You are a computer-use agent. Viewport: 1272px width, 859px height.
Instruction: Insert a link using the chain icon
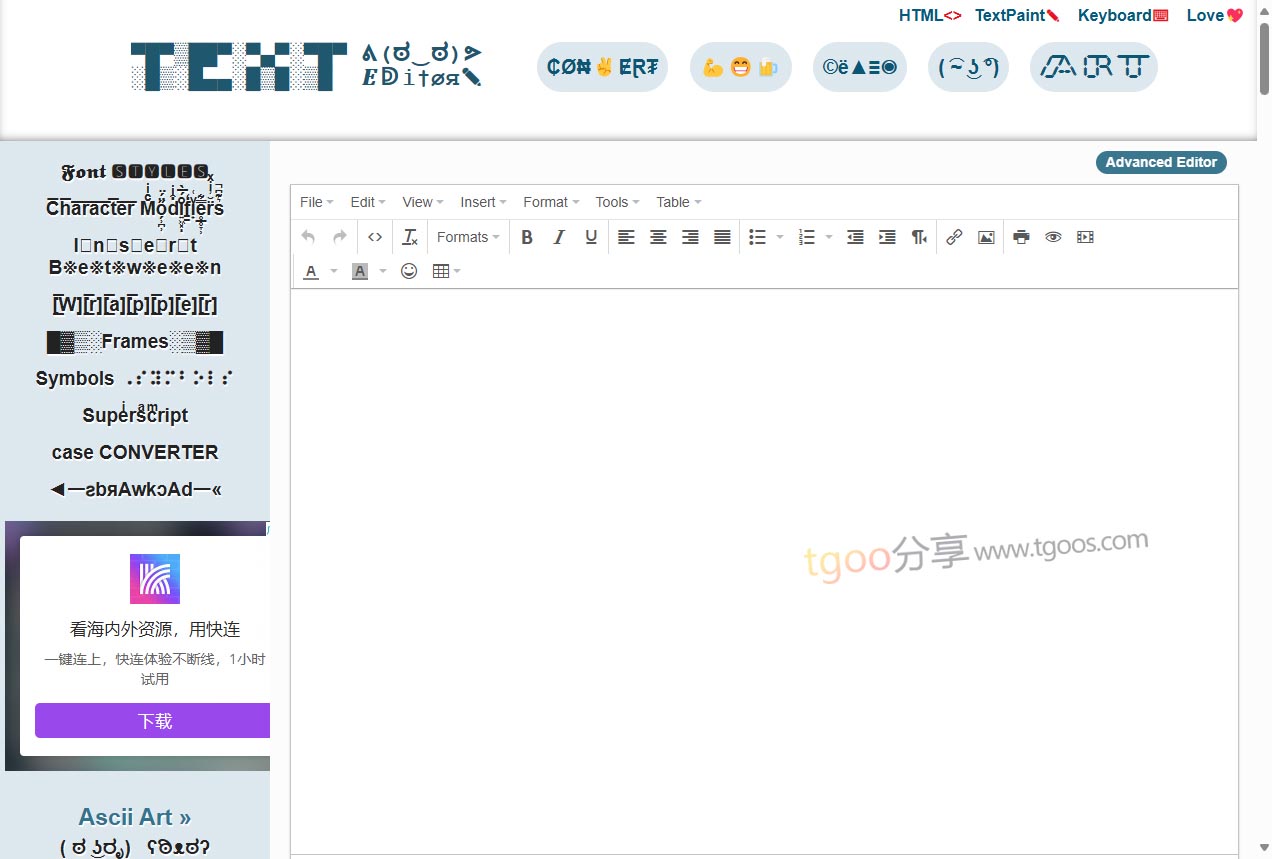point(954,237)
